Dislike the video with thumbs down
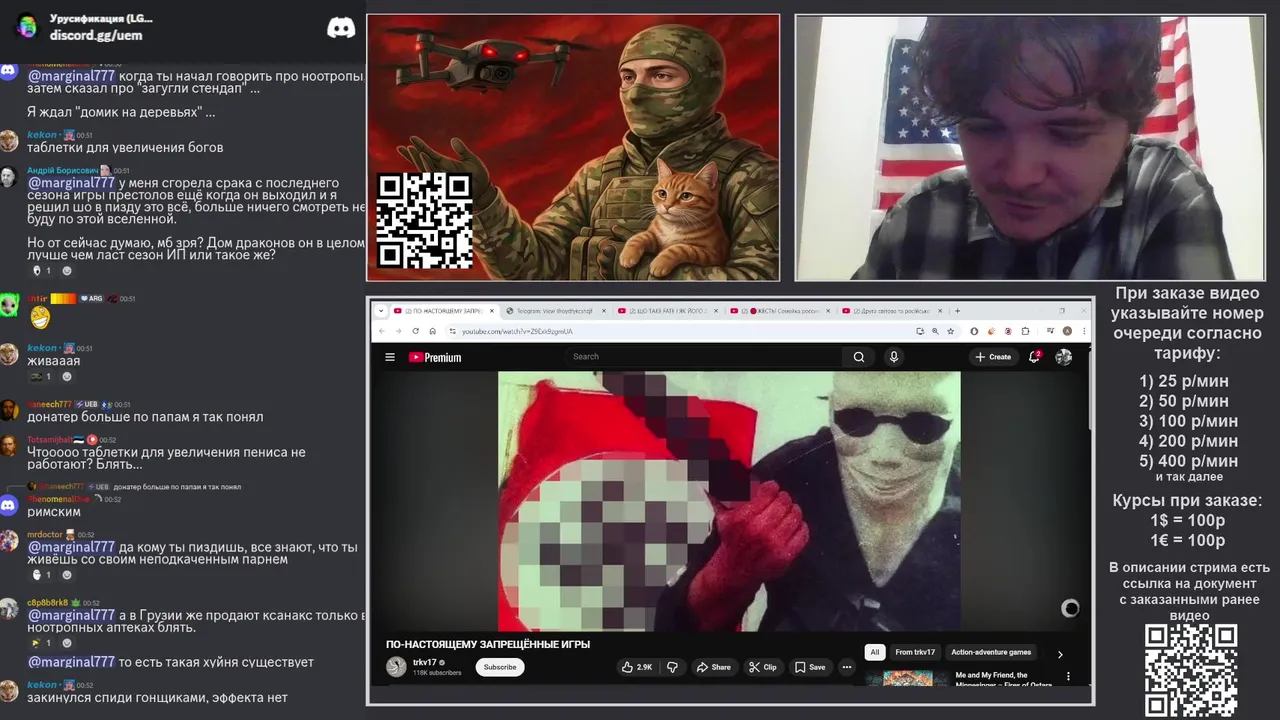Image resolution: width=1280 pixels, height=720 pixels. click(672, 667)
